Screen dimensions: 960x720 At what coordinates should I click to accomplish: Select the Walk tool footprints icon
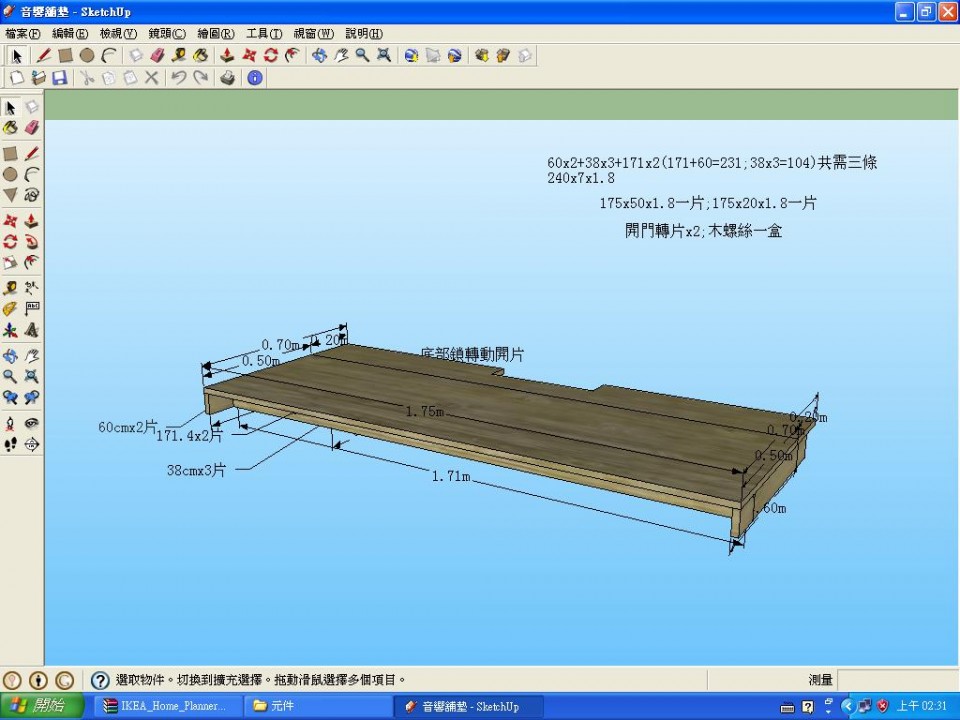tap(10, 445)
